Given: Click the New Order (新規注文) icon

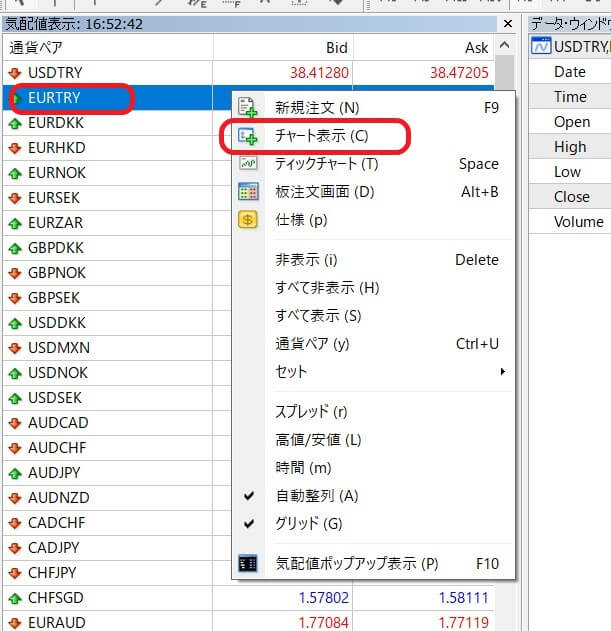Looking at the screenshot, I should [248, 108].
